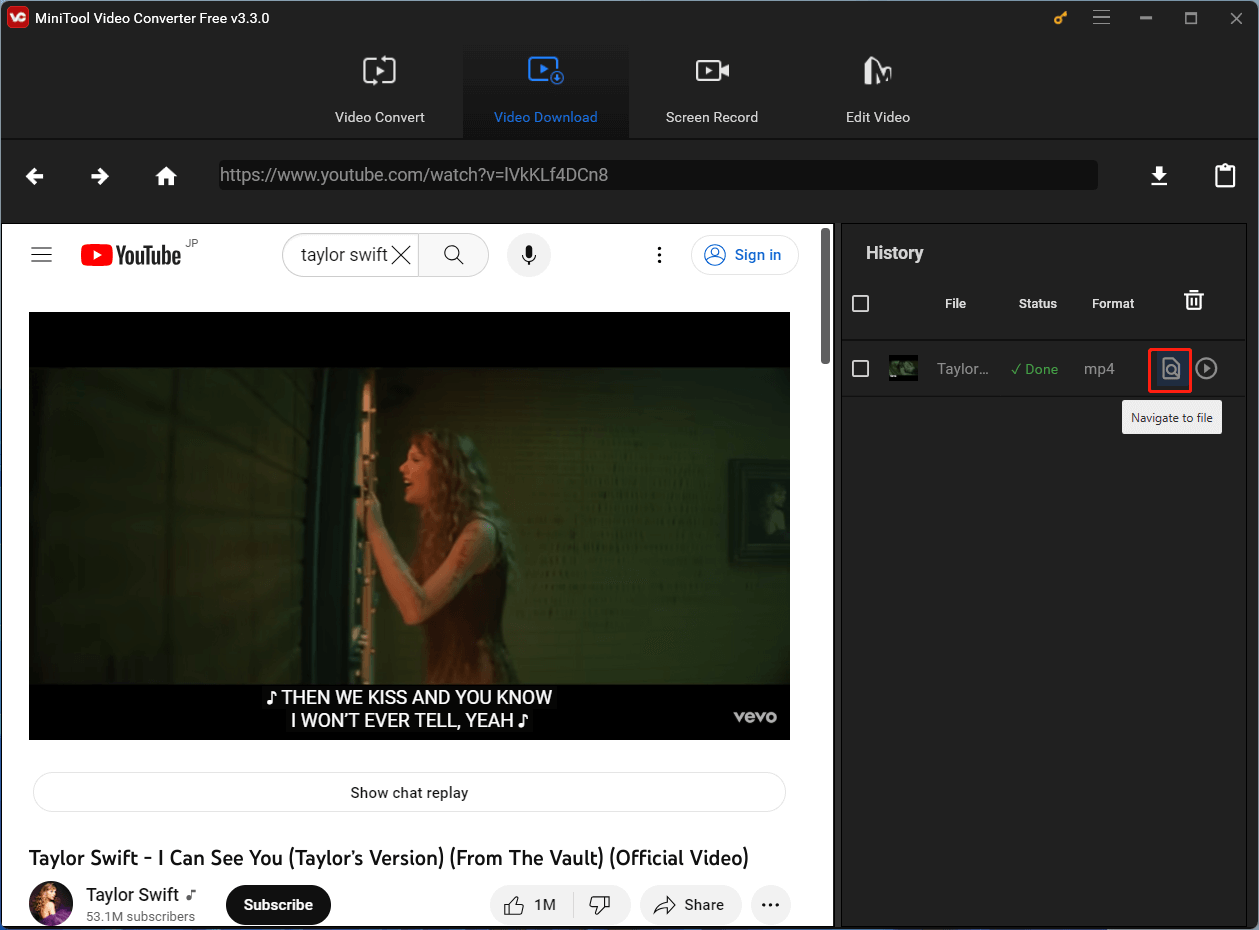Screen dimensions: 1259x930
Task: Start voice search with the microphone
Action: click(x=529, y=255)
